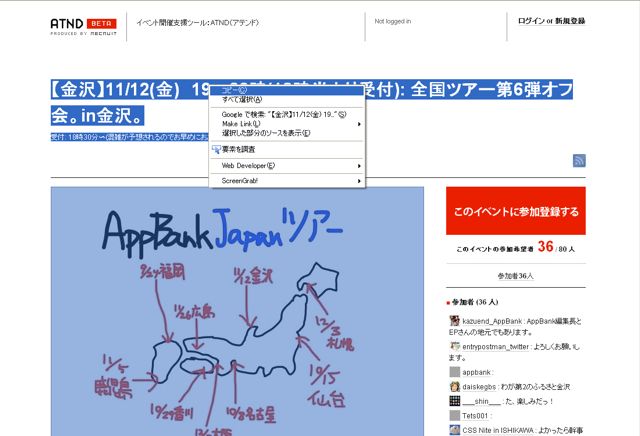Click kazuend_AppBank's avatar icon

[454, 320]
